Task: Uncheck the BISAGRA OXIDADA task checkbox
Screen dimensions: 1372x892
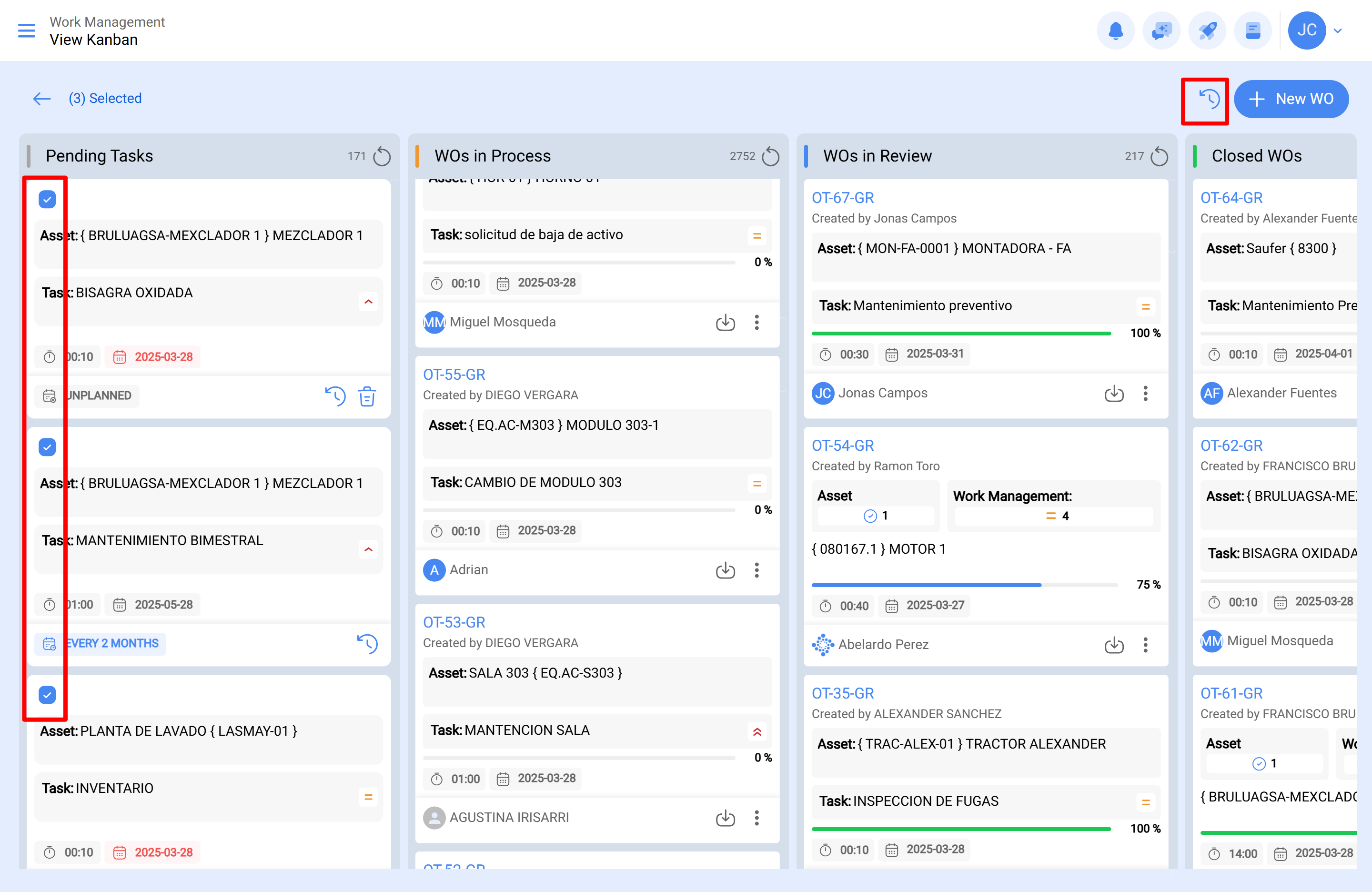Action: 47,200
